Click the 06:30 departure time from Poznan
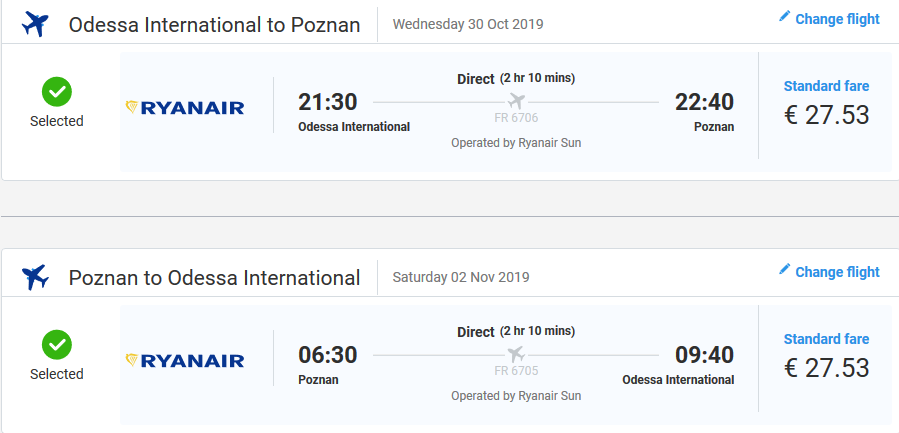This screenshot has height=433, width=899. tap(328, 355)
